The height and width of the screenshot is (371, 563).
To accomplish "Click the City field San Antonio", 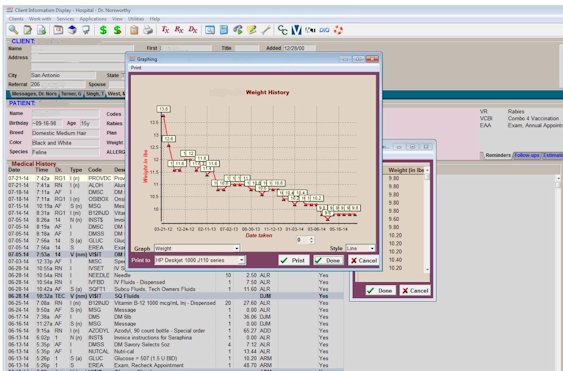I will pos(63,75).
